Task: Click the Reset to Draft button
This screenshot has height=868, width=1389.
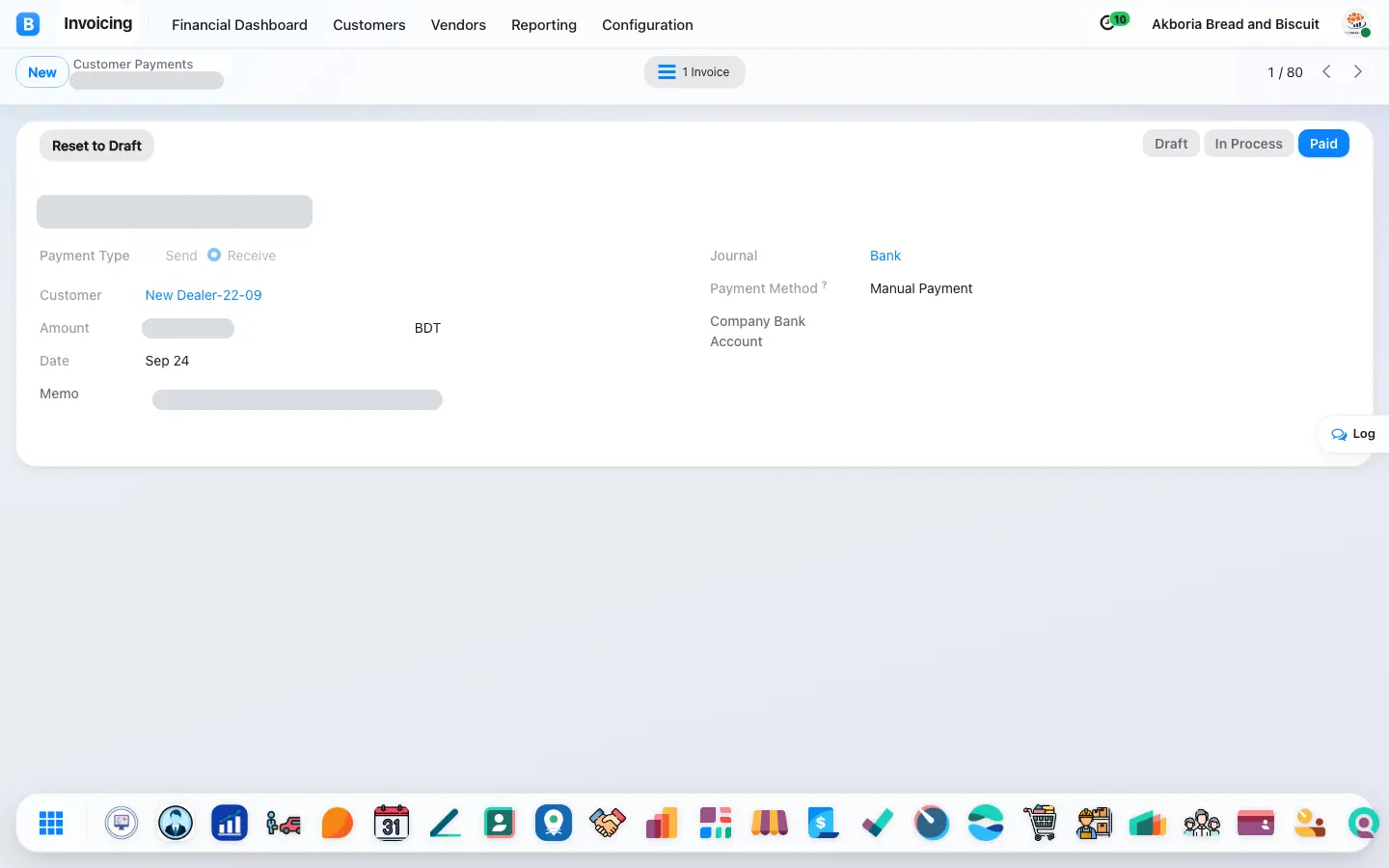Action: (x=96, y=146)
